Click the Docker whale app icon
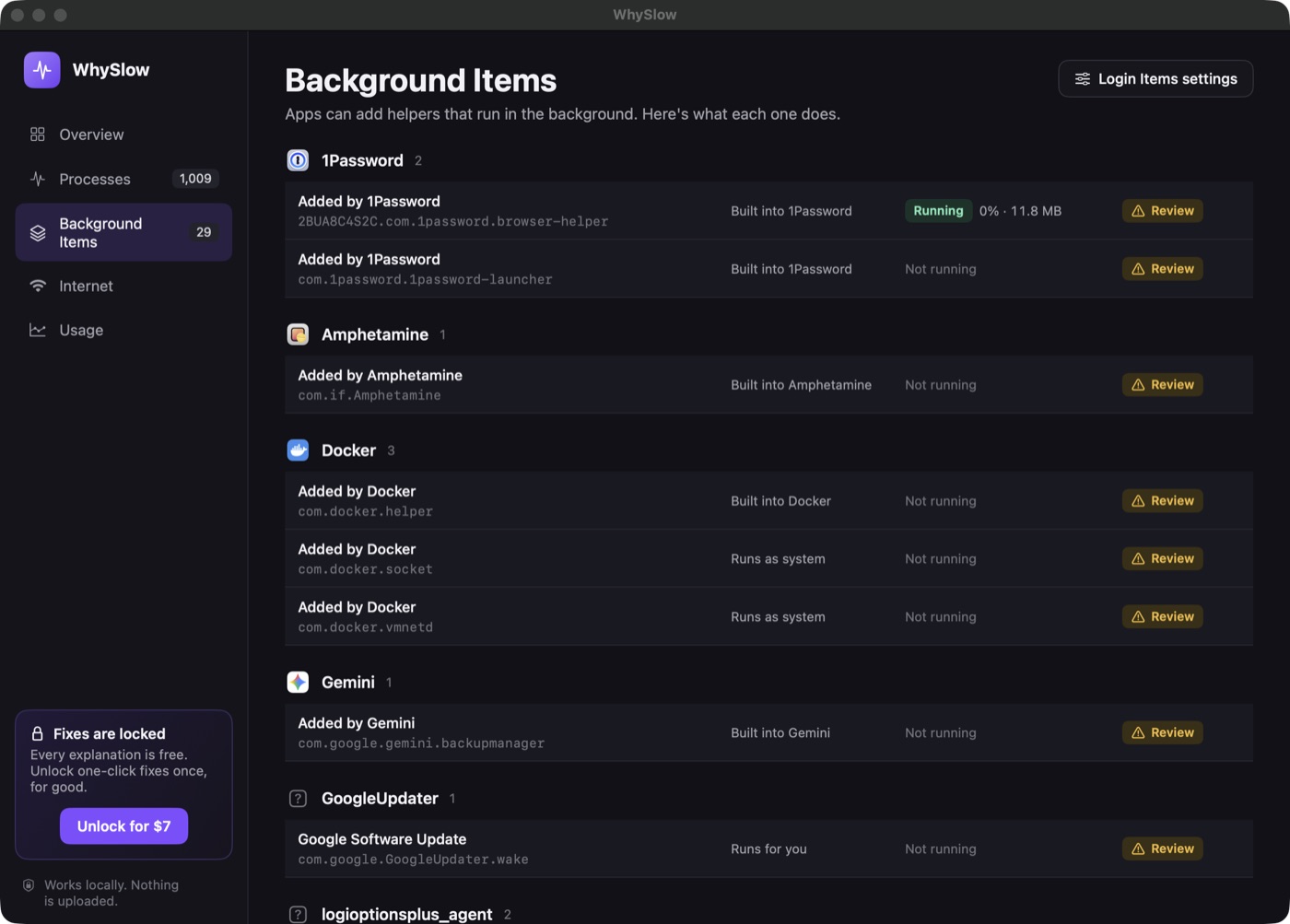Viewport: 1290px width, 924px height. coord(298,450)
